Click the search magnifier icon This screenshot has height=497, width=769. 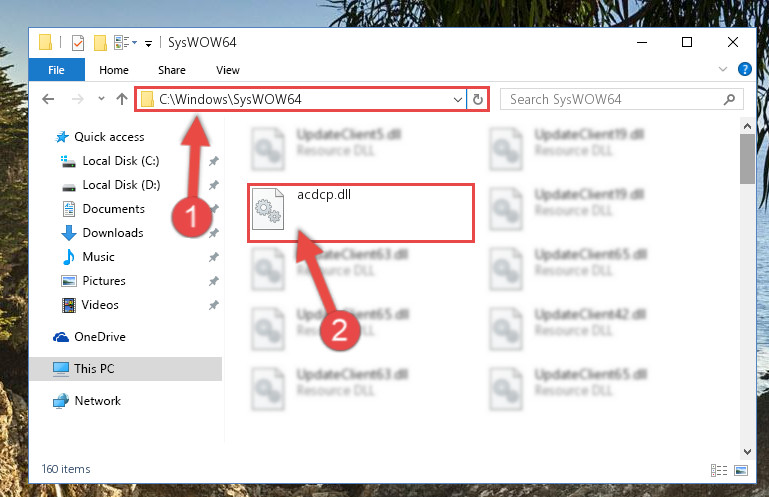(x=729, y=100)
